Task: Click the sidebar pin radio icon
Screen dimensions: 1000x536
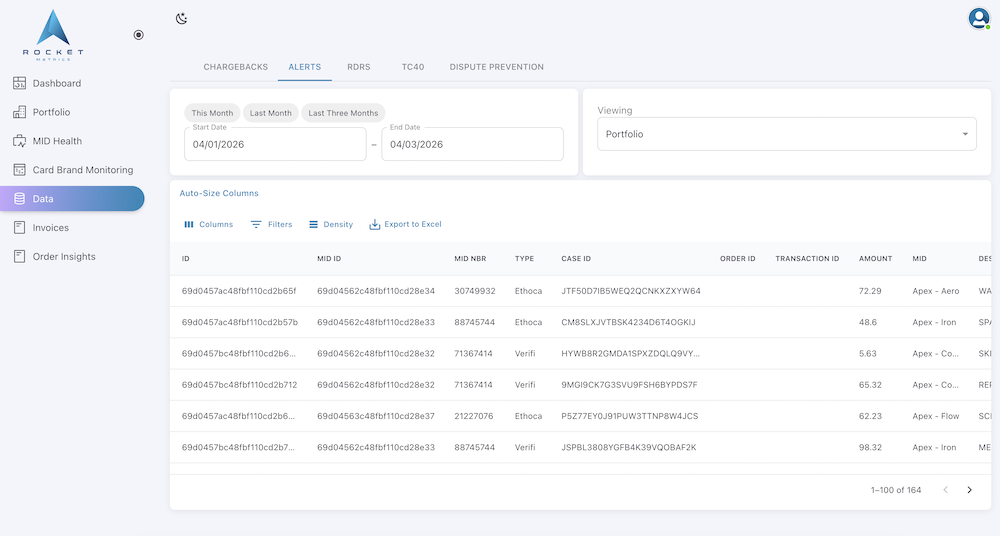Action: tap(138, 35)
